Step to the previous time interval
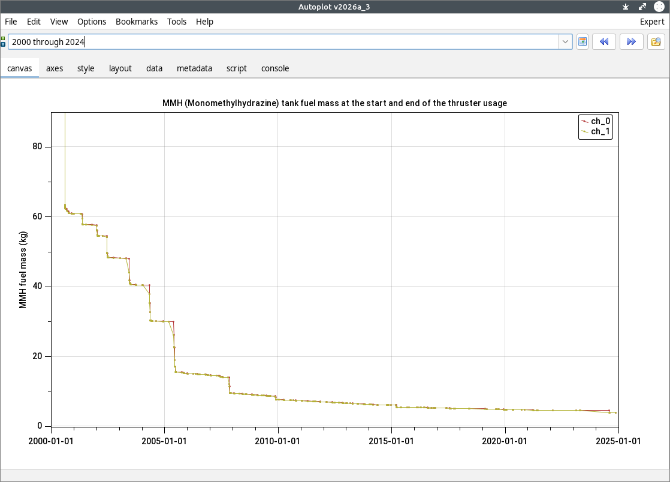 [603, 41]
